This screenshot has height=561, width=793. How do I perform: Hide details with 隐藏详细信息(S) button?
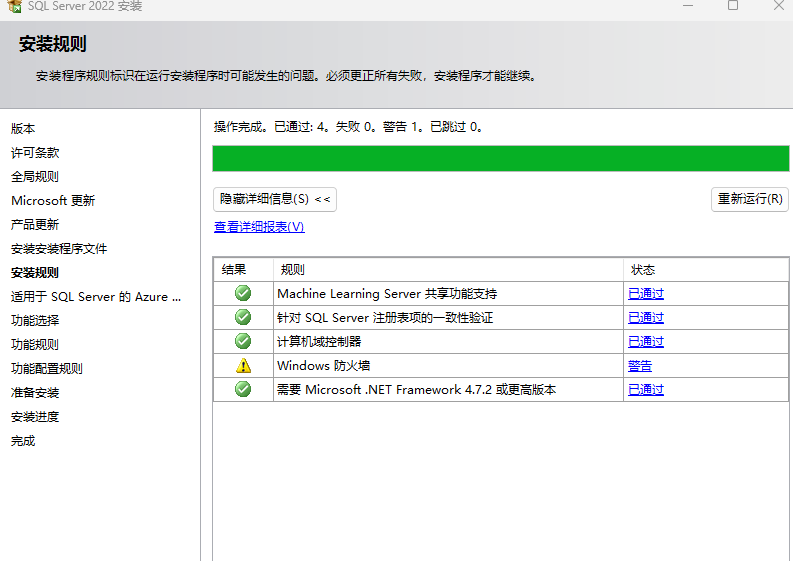coord(275,199)
